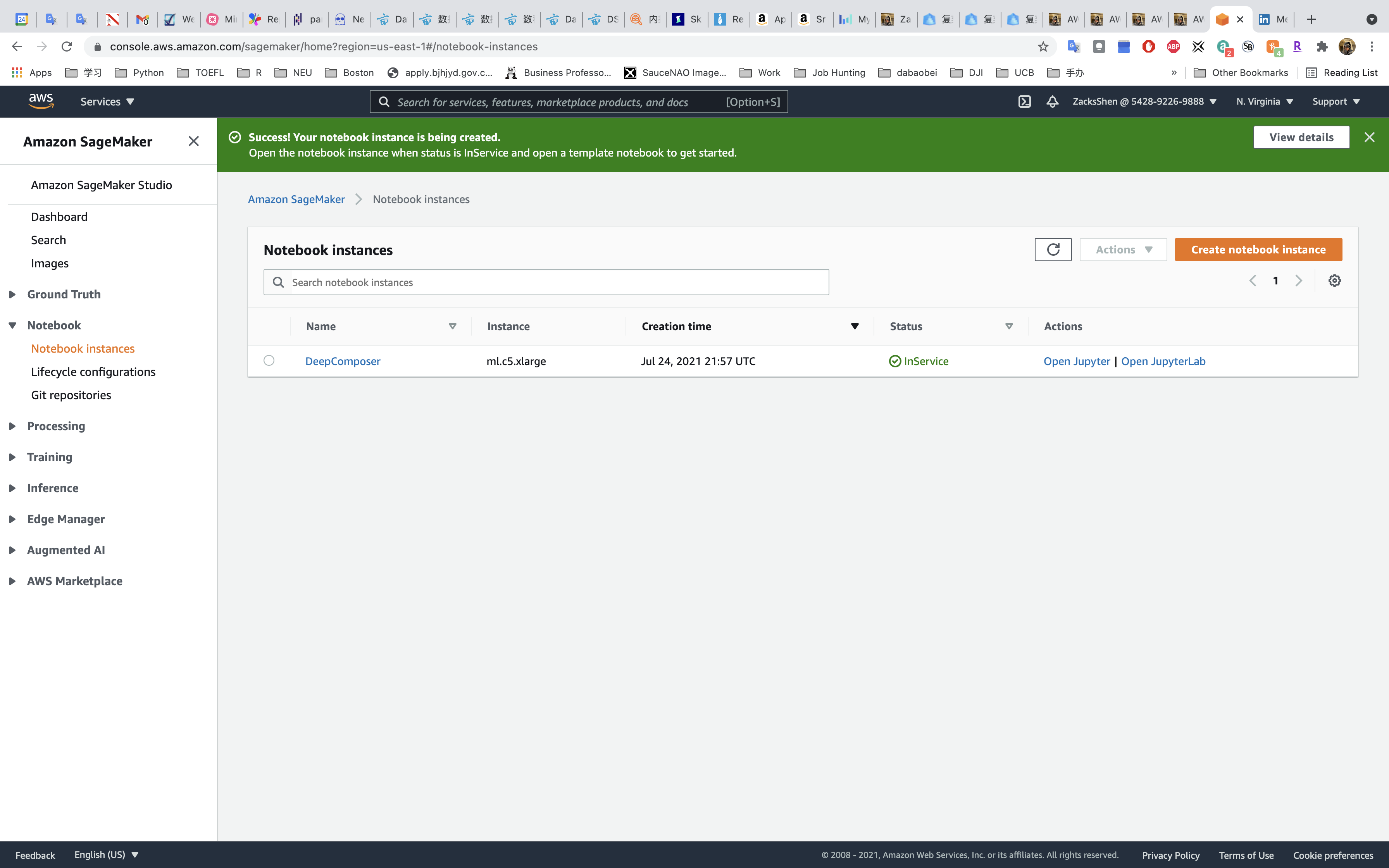Go to next page of instances

coord(1299,281)
